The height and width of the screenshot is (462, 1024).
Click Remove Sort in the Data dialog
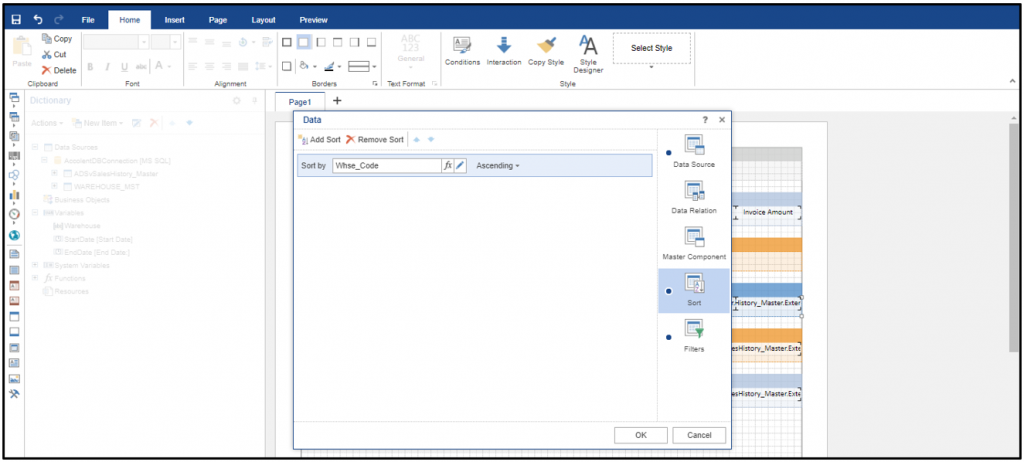tap(375, 139)
